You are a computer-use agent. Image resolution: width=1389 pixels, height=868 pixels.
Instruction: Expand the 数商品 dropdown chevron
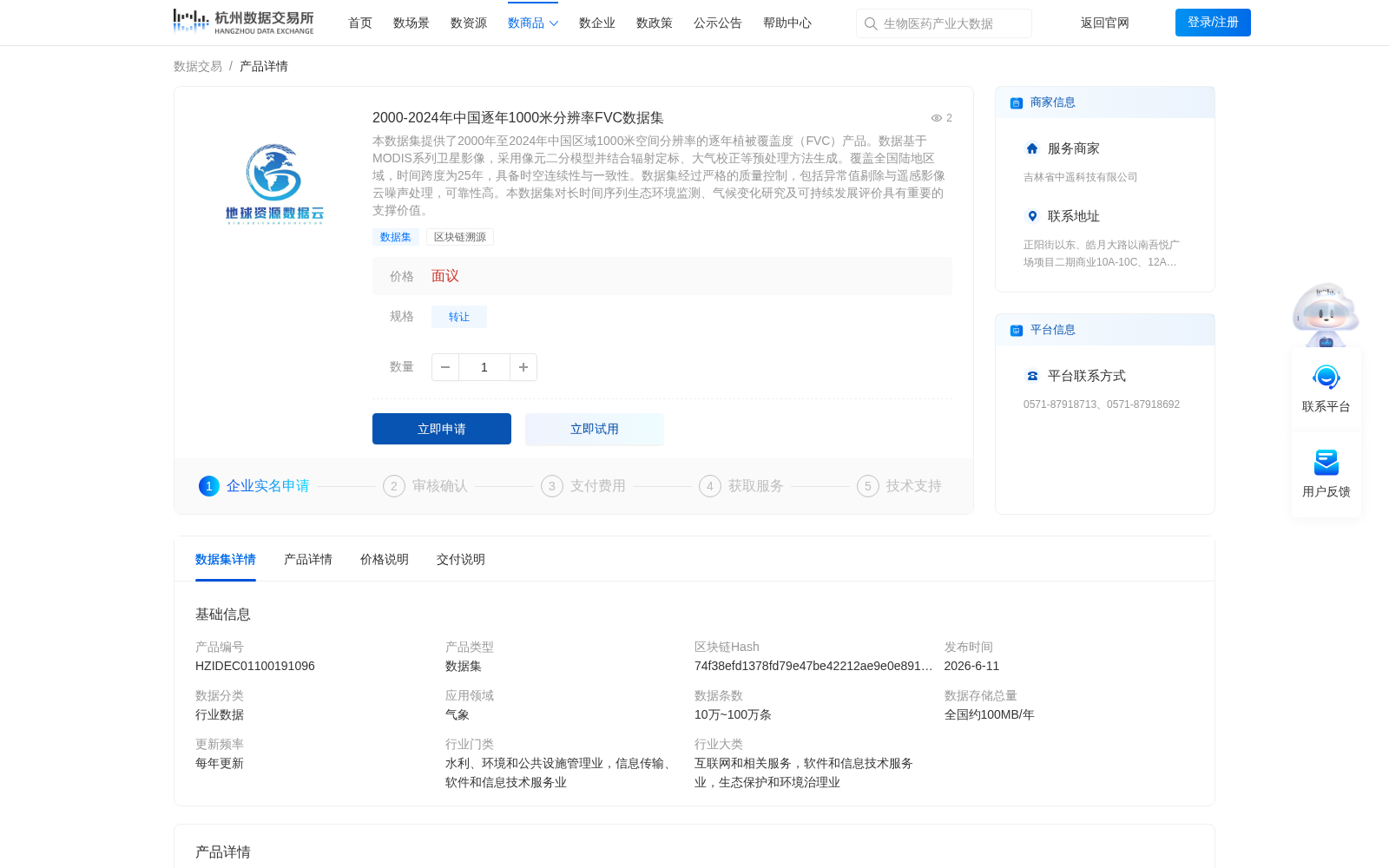coord(554,23)
